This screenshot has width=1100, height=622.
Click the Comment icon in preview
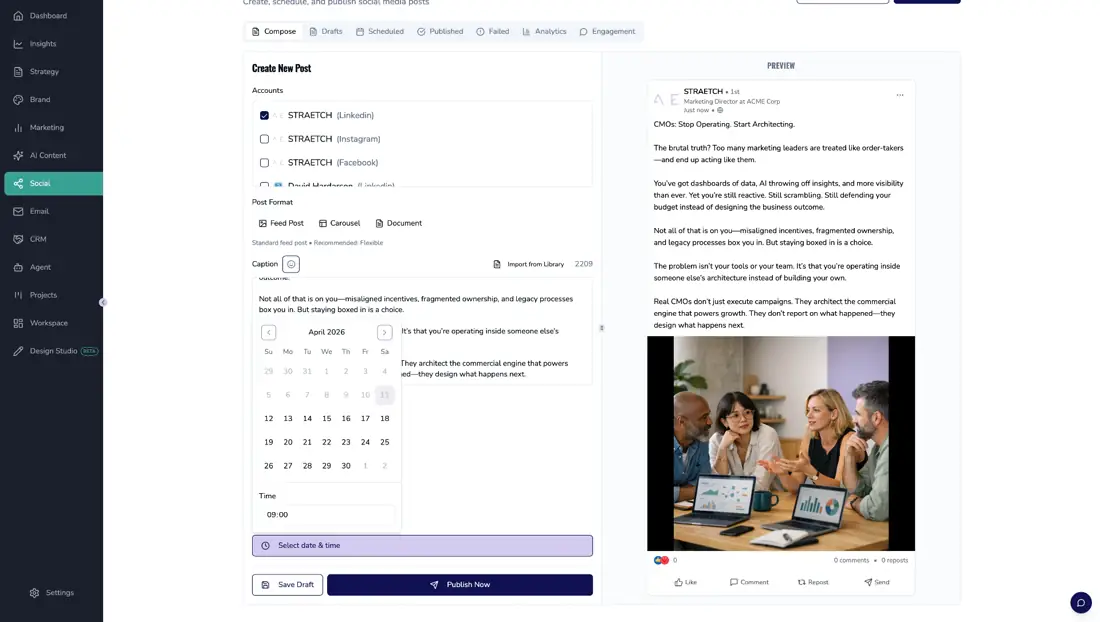(x=734, y=582)
